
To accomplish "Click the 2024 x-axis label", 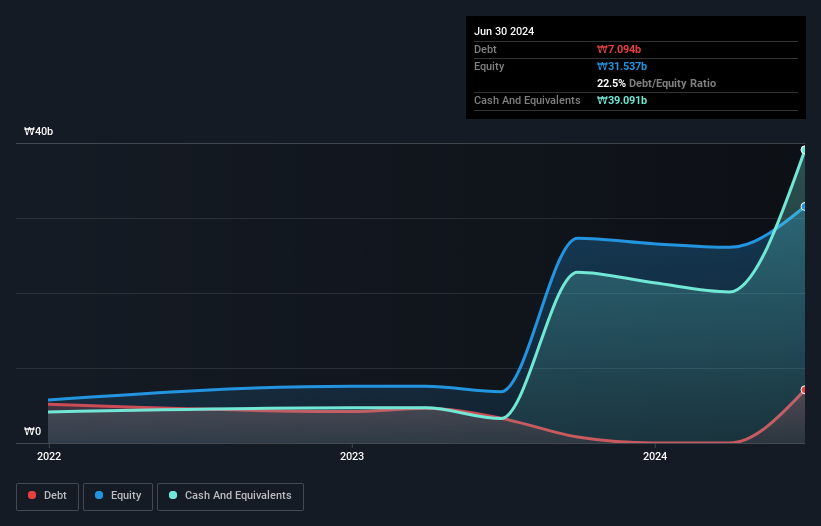I will [x=655, y=456].
